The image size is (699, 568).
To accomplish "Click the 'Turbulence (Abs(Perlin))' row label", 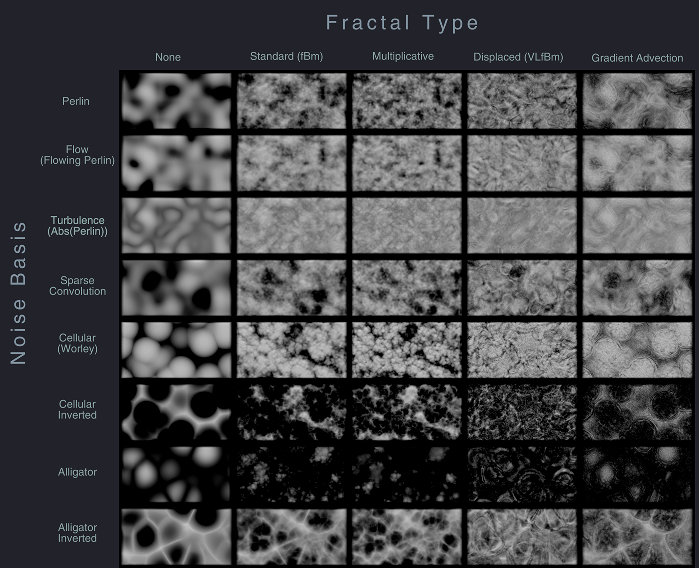I will point(77,226).
